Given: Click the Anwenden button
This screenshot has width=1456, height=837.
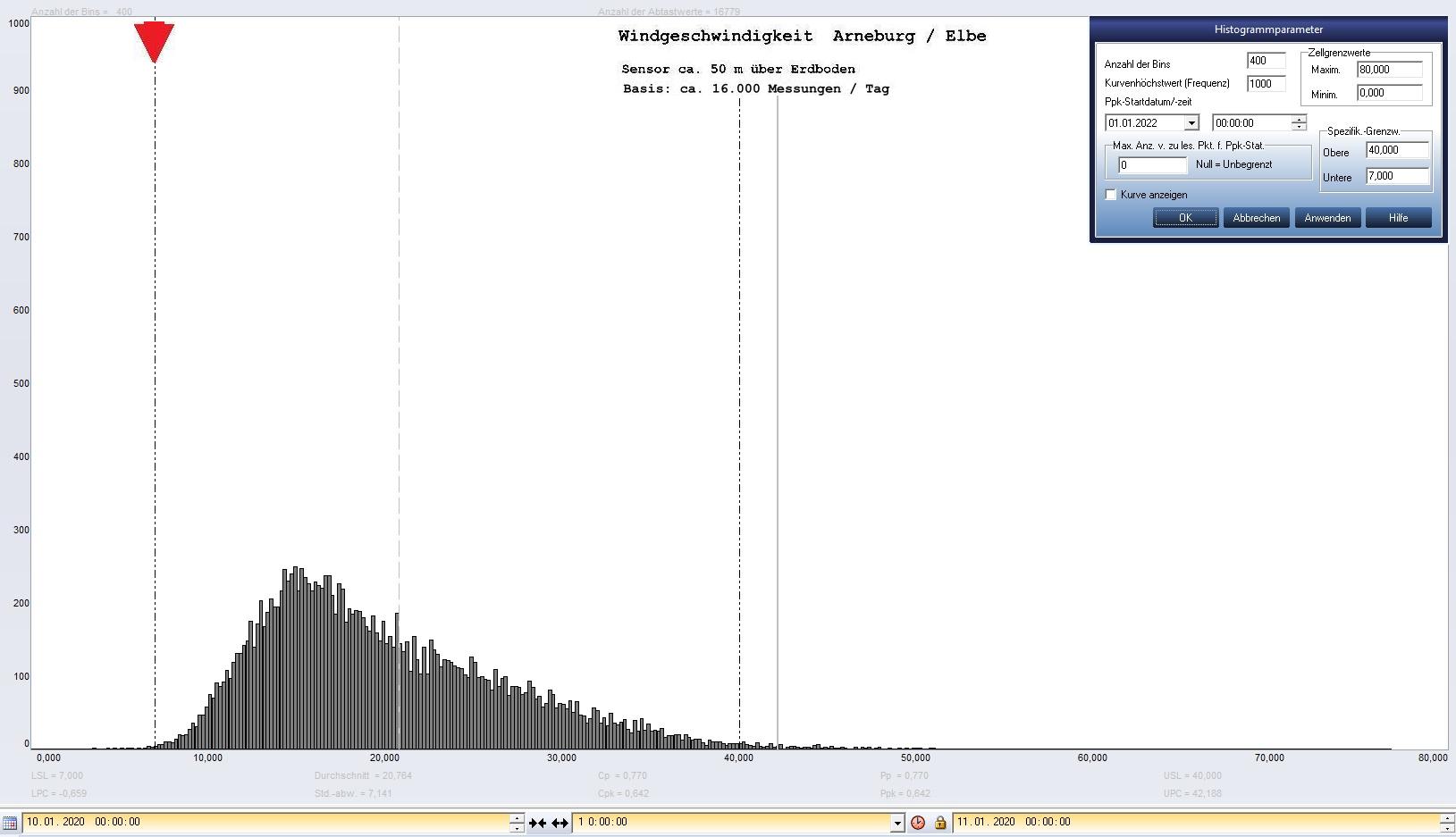Looking at the screenshot, I should click(1327, 218).
